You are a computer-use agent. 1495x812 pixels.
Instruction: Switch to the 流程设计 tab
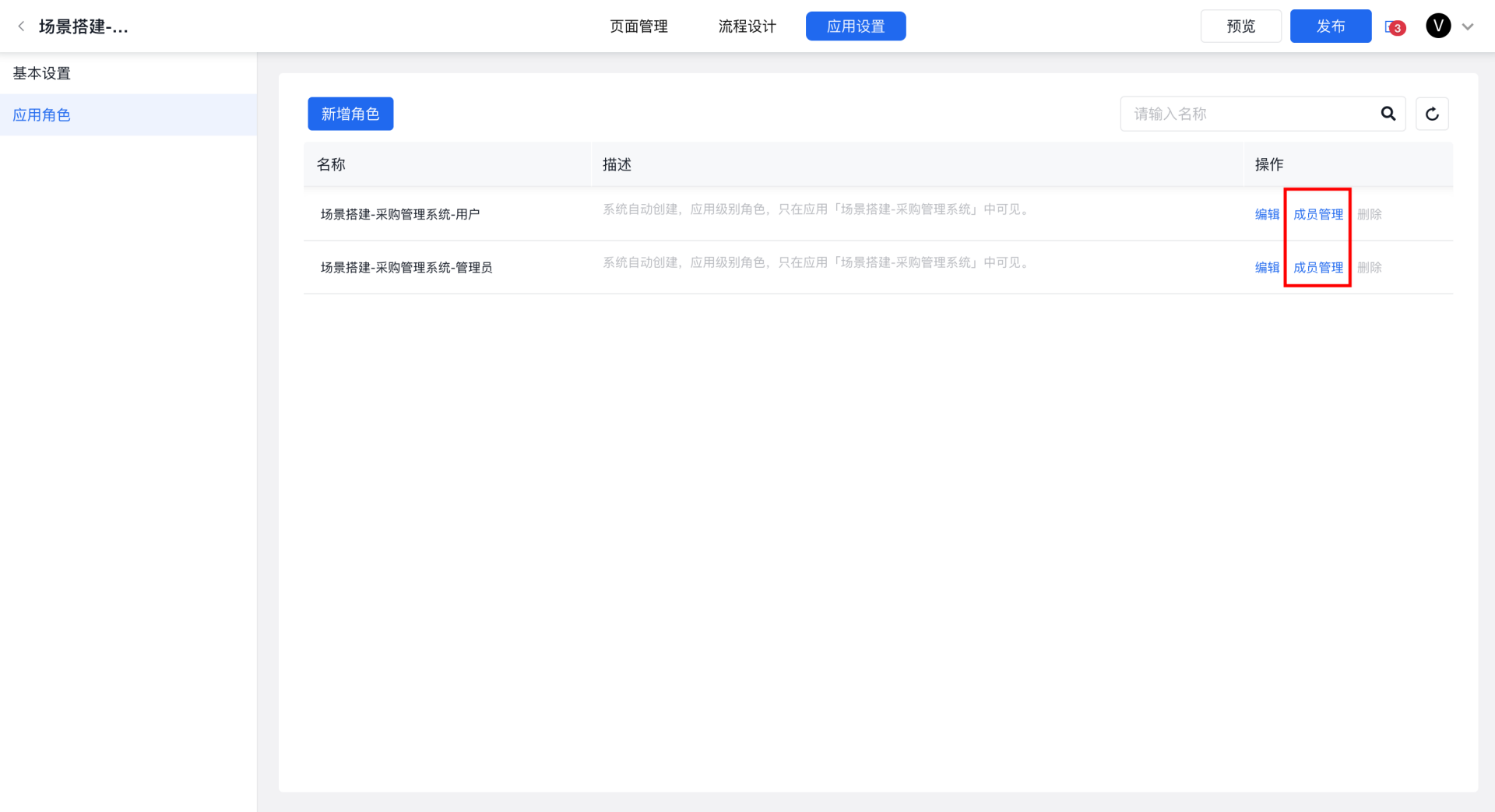click(x=747, y=26)
